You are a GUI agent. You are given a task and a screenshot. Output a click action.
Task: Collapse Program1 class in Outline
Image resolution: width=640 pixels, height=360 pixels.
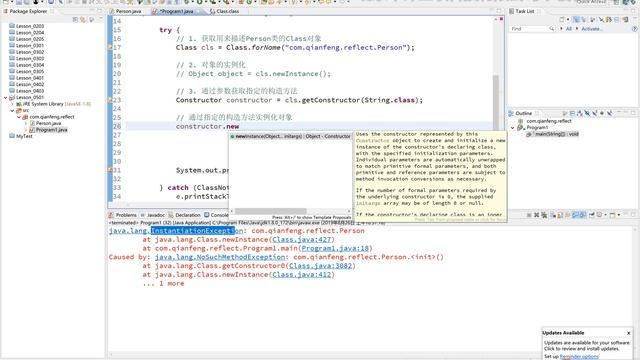click(x=513, y=127)
